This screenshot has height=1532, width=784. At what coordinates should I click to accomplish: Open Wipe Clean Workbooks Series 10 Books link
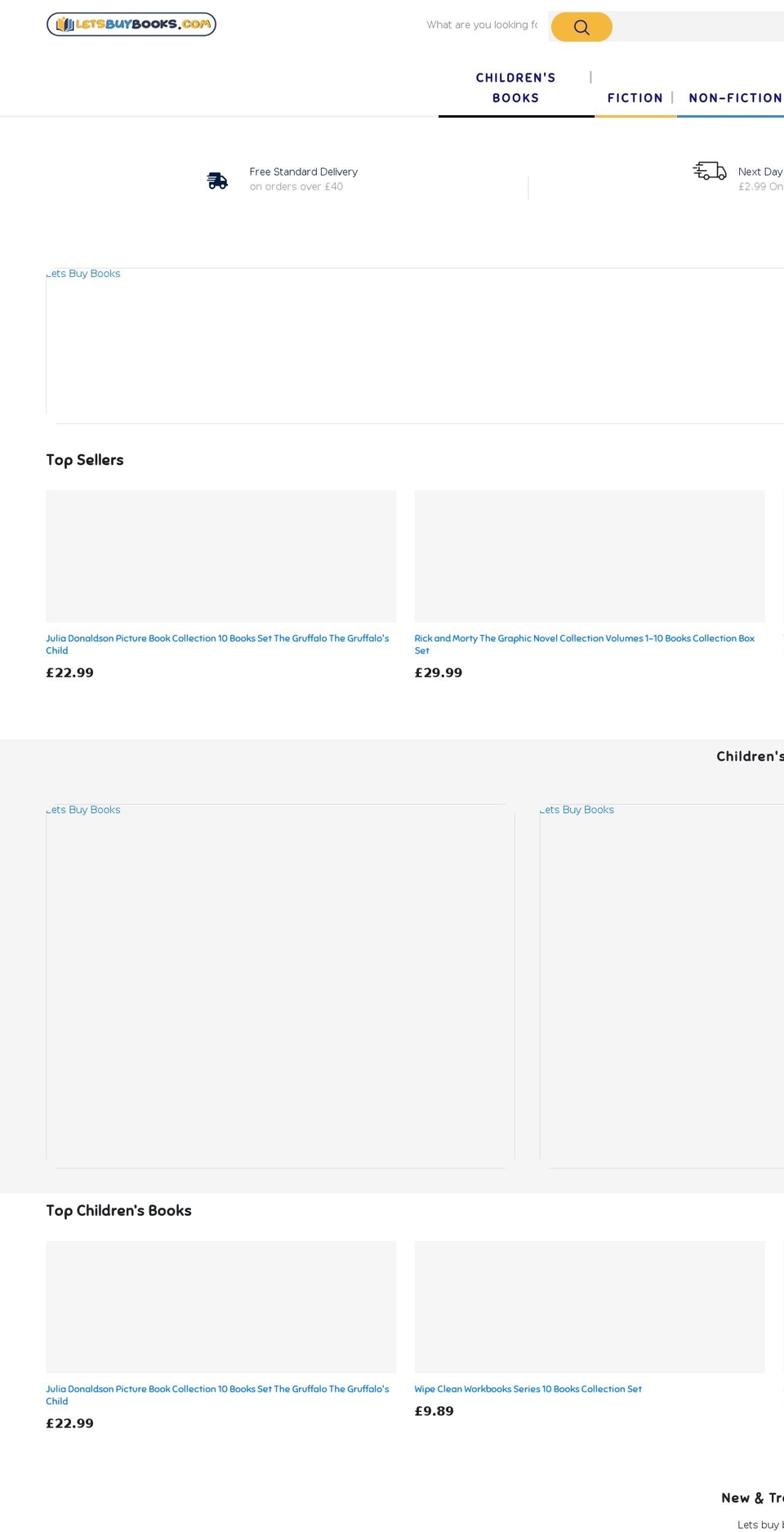click(x=528, y=1389)
